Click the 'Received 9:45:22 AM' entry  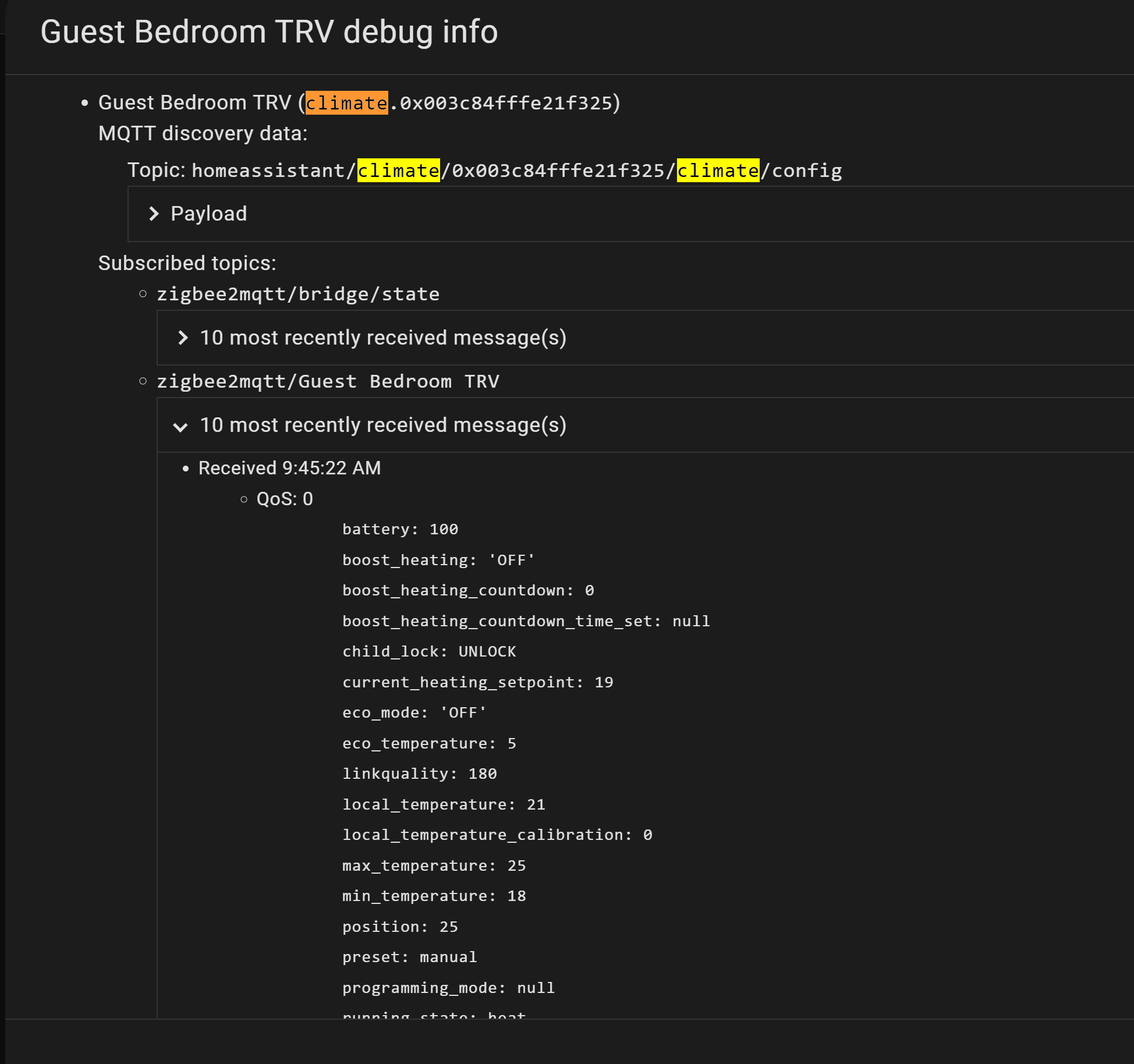[x=289, y=468]
